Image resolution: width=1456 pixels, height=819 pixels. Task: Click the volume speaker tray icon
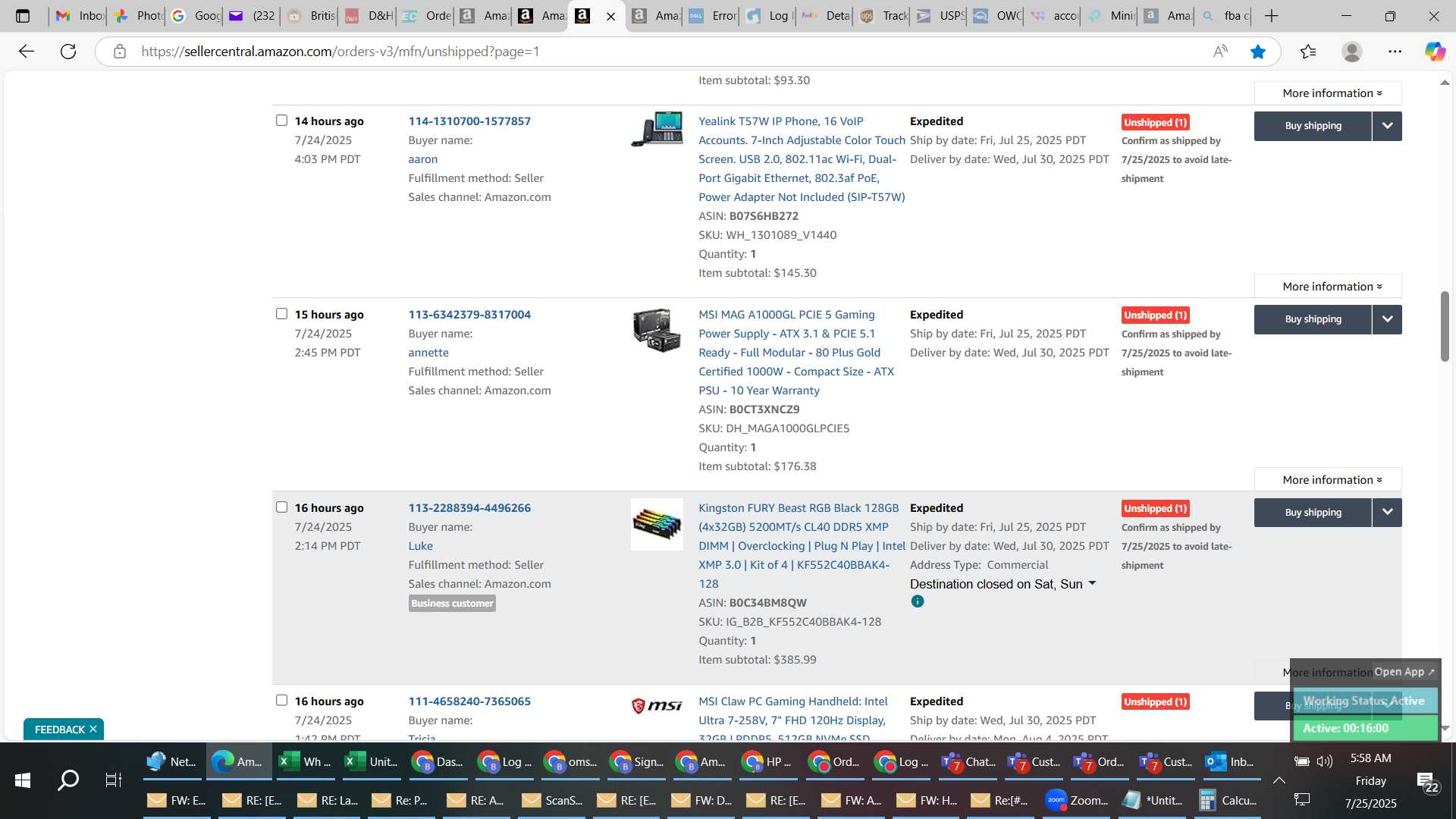pyautogui.click(x=1325, y=761)
